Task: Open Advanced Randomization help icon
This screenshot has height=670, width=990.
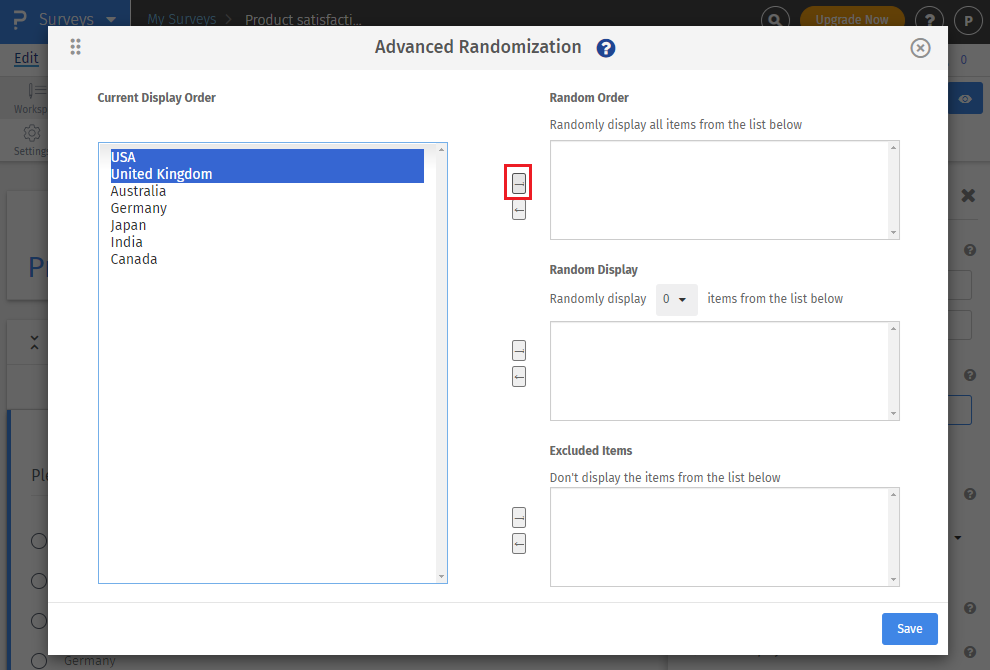Action: click(605, 48)
